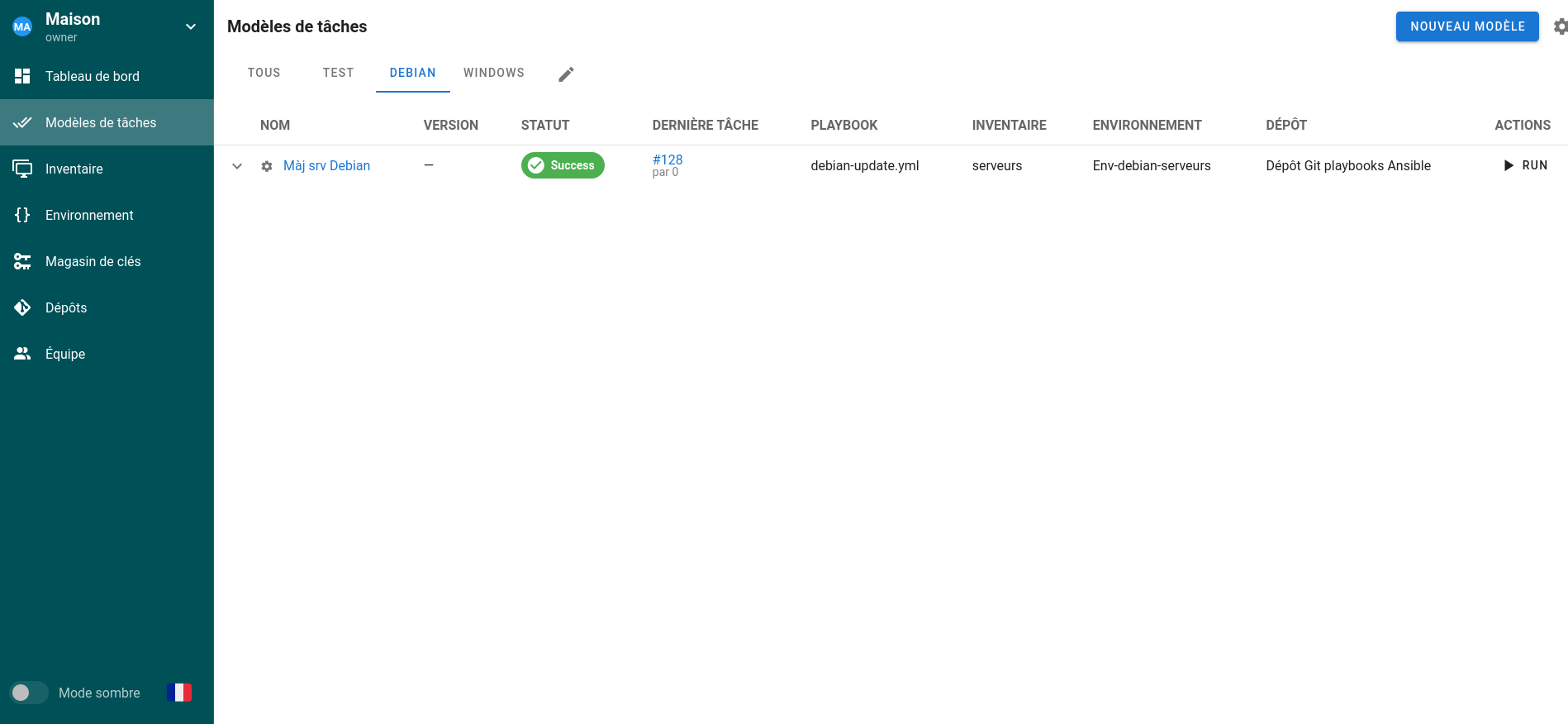Open the Màj srv Debian template link
This screenshot has height=724, width=1568.
[x=326, y=165]
